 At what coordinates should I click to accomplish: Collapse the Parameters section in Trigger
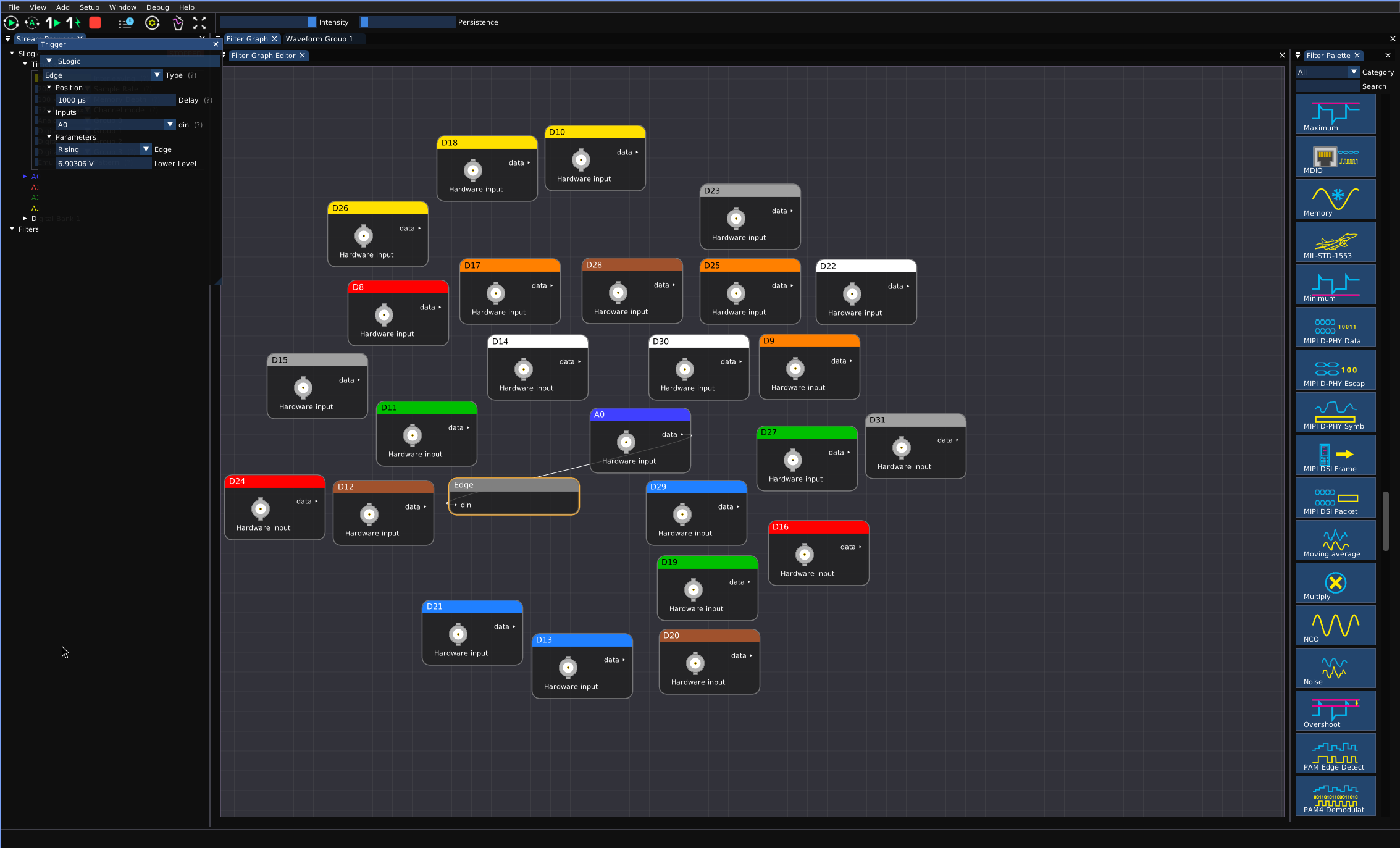click(x=49, y=137)
